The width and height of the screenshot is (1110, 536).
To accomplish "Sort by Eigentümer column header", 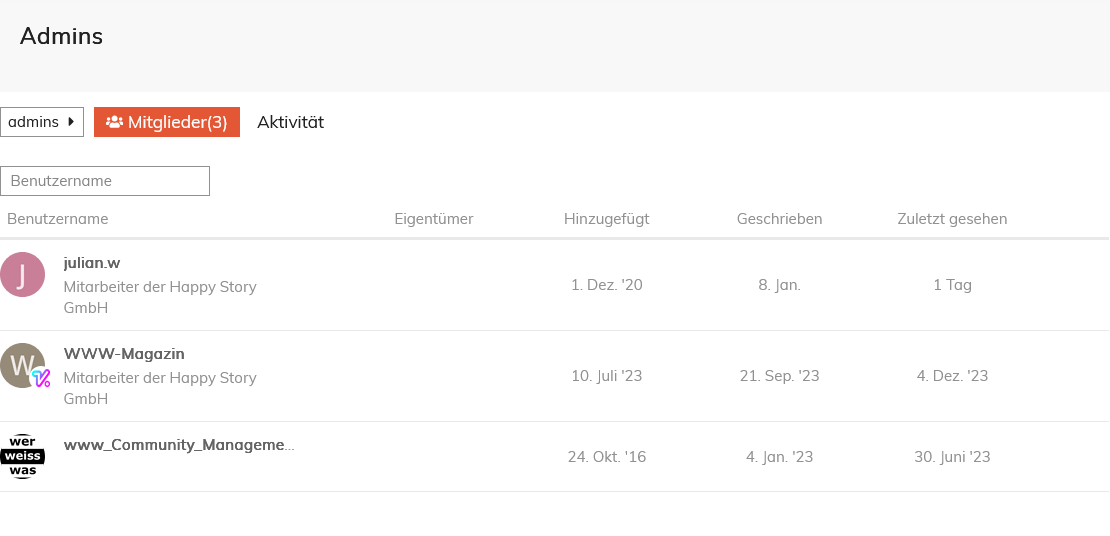I will coord(434,219).
